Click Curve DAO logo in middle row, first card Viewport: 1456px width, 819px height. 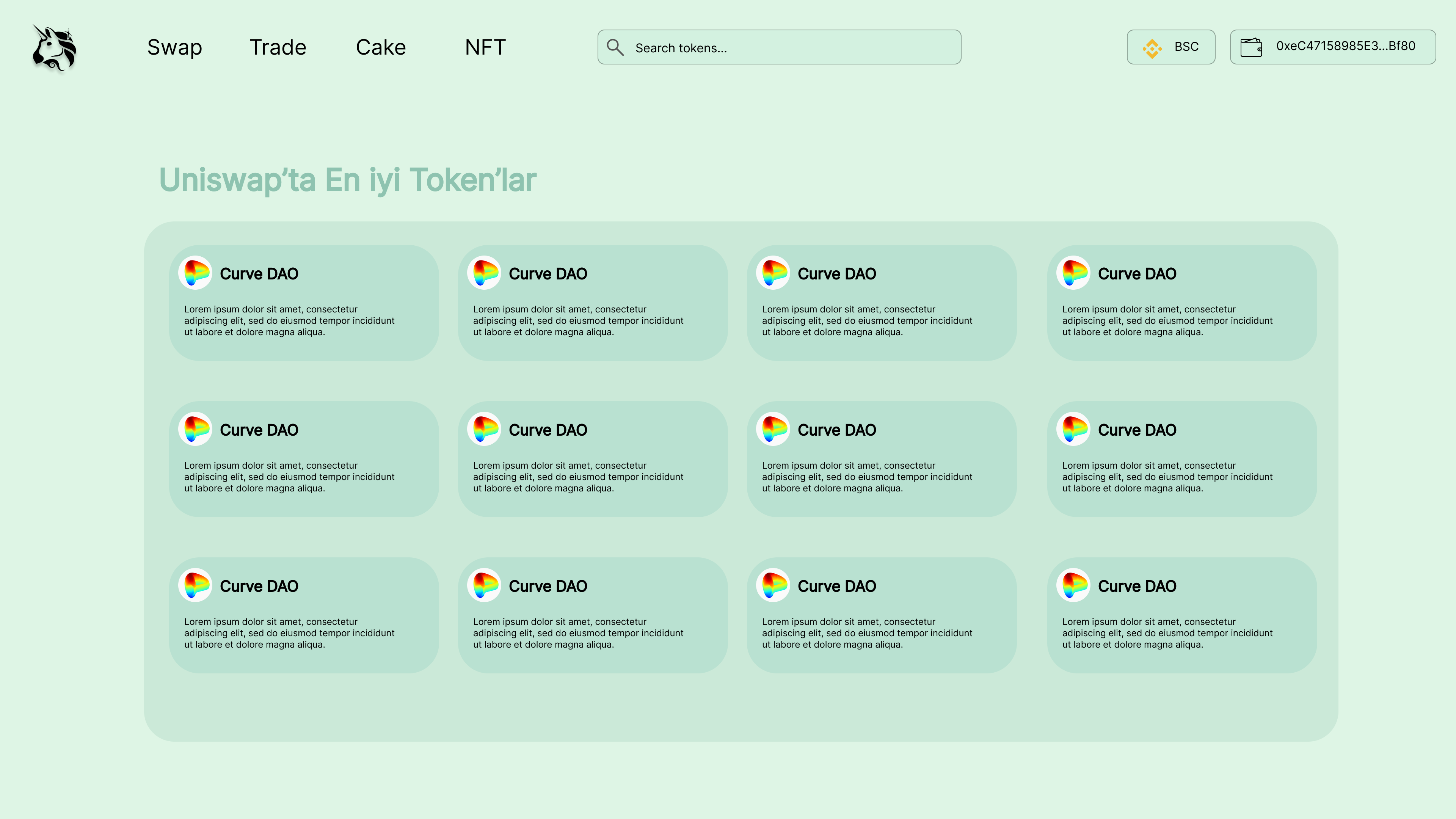195,429
